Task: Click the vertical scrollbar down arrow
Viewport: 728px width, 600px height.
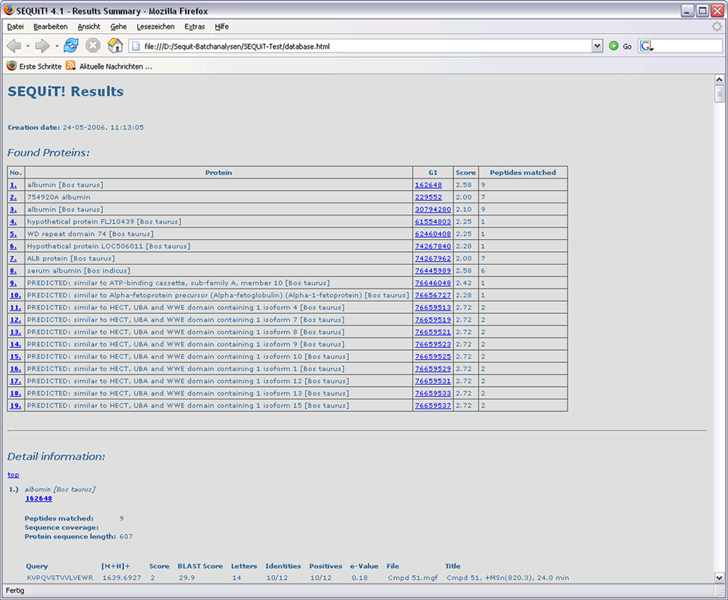Action: click(x=720, y=577)
